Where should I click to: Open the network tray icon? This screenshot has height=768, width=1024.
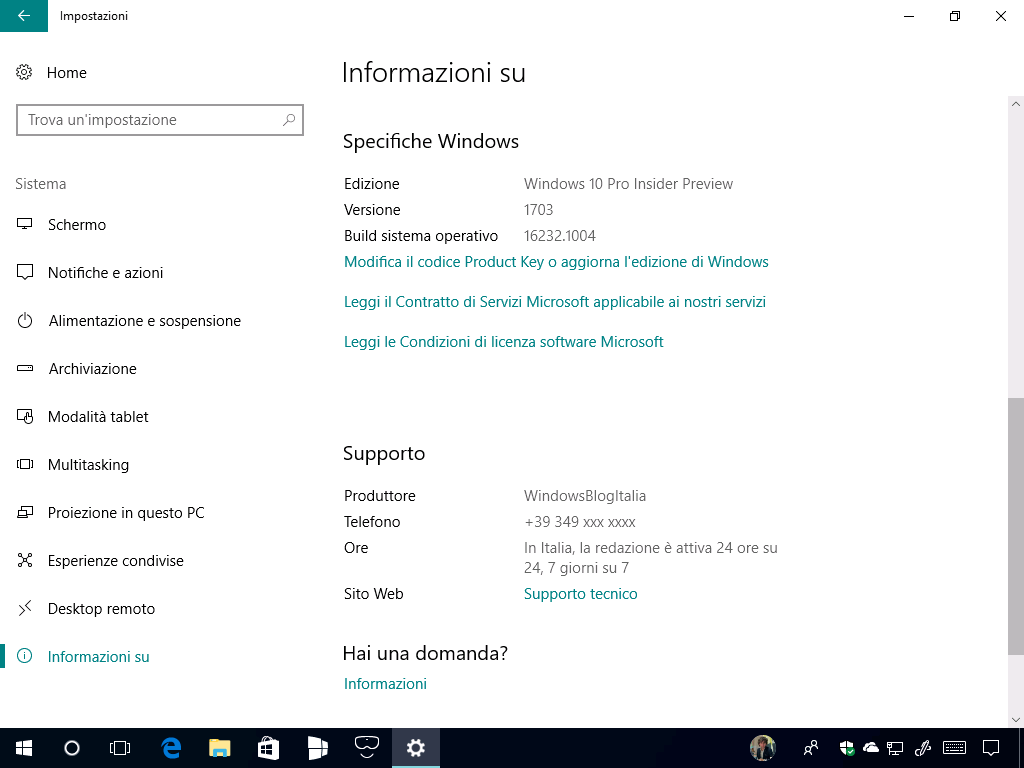point(895,748)
